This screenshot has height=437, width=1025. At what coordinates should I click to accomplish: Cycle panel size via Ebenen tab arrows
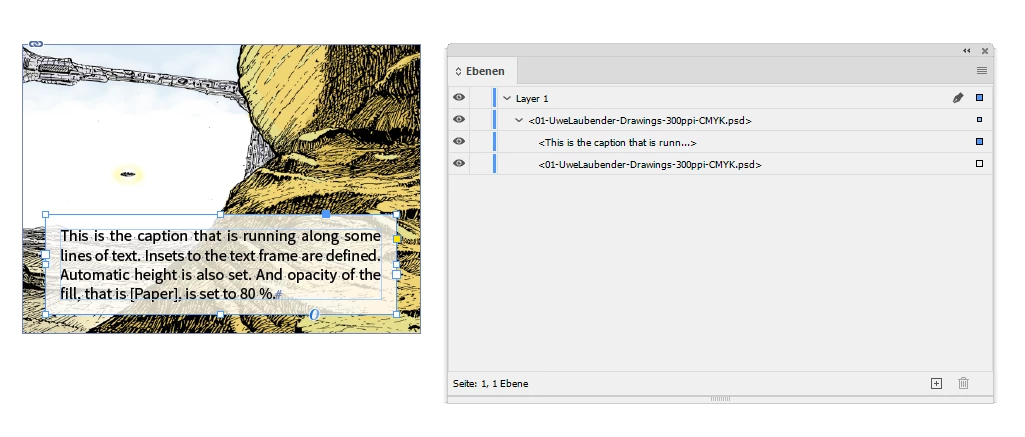tap(458, 71)
